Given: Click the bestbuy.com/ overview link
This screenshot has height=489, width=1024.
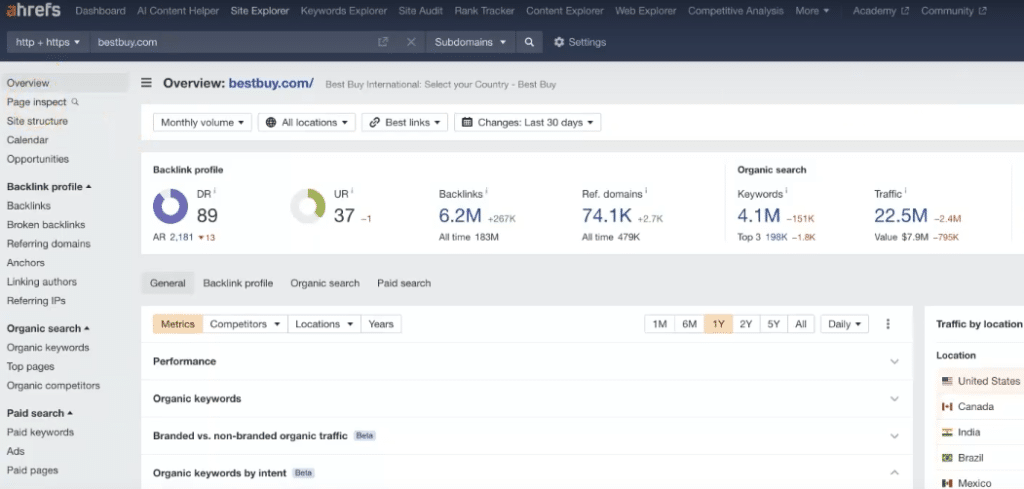Looking at the screenshot, I should pyautogui.click(x=271, y=83).
